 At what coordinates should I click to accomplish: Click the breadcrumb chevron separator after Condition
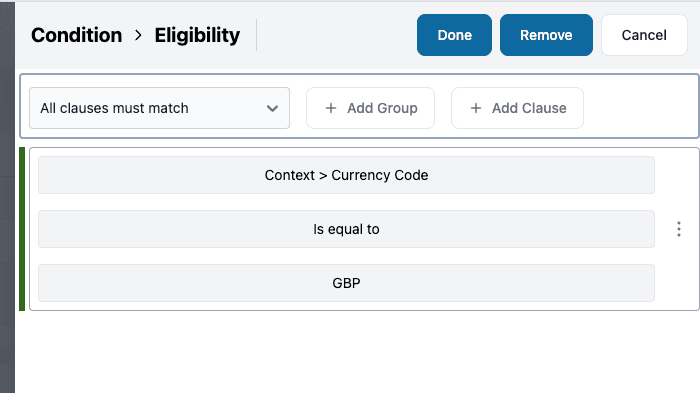coord(138,35)
